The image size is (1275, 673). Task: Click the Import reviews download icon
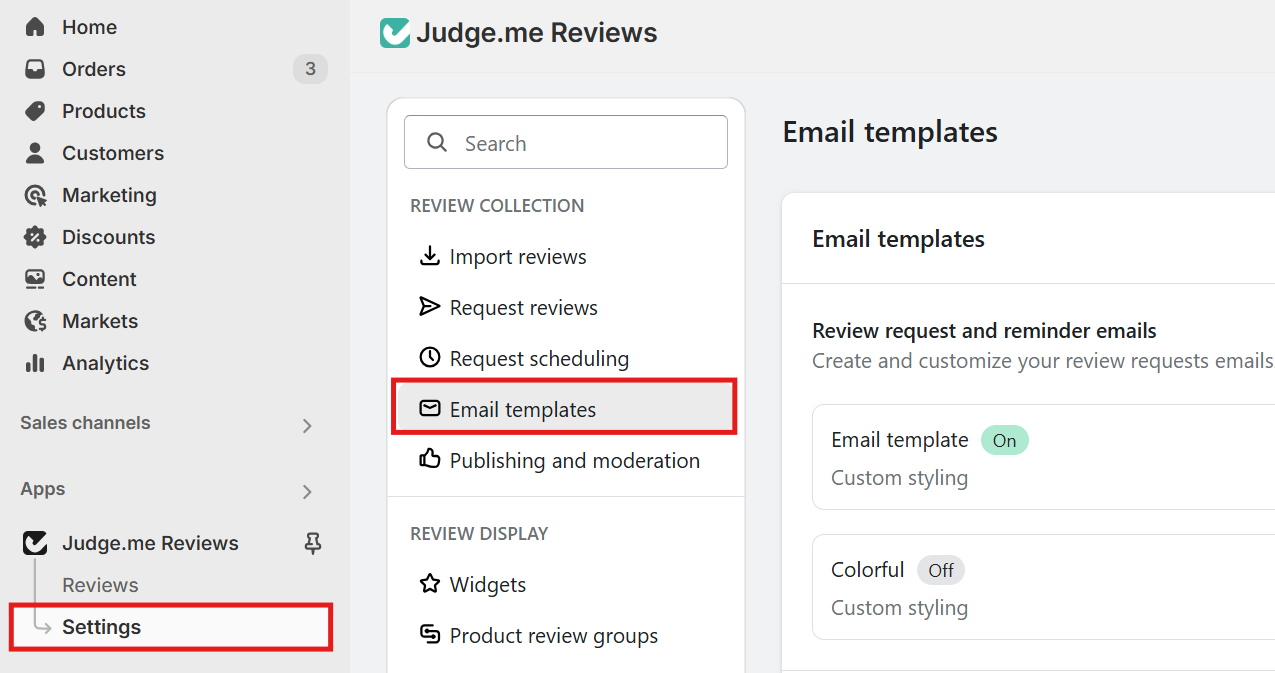tap(429, 256)
